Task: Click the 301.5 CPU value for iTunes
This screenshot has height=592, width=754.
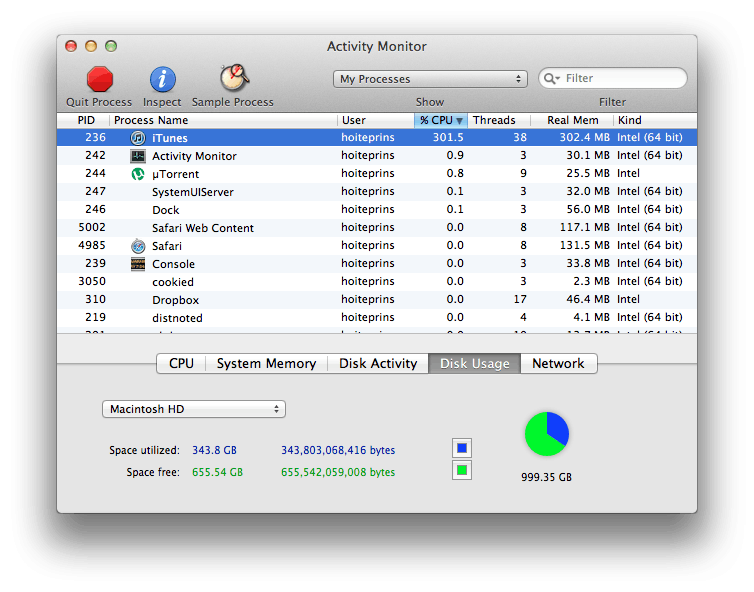Action: point(448,138)
